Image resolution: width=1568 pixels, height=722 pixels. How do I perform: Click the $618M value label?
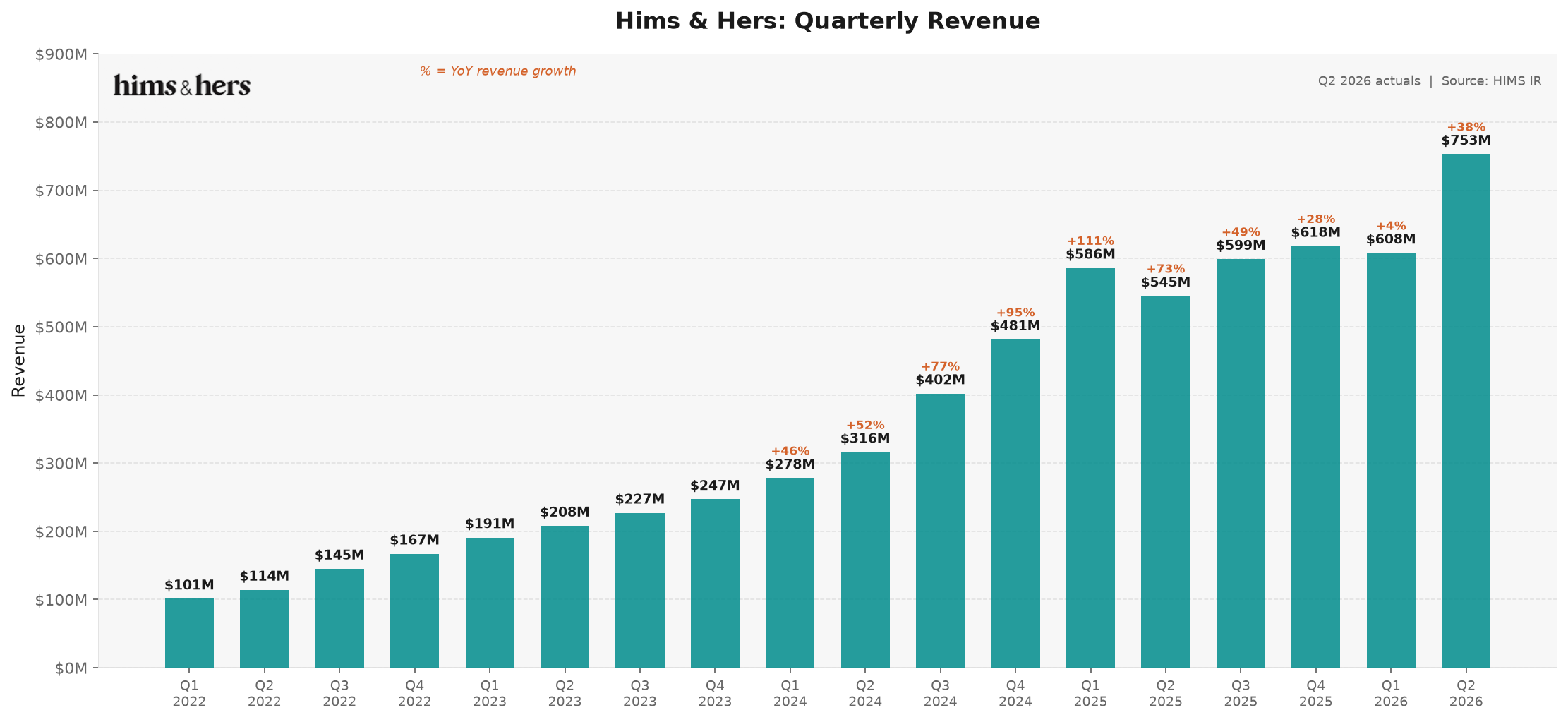(1316, 232)
